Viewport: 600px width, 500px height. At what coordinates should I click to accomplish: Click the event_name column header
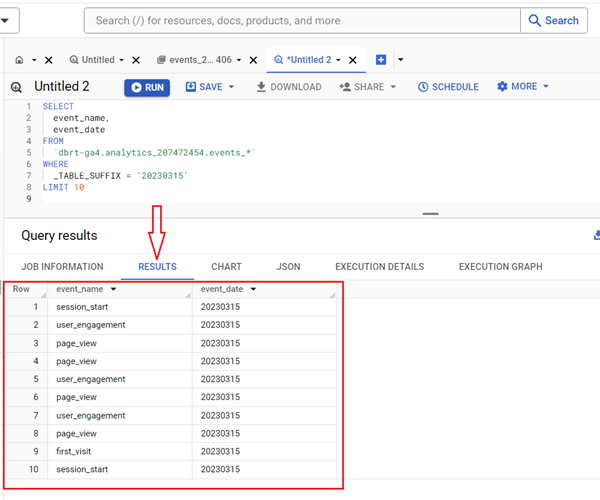click(x=80, y=289)
